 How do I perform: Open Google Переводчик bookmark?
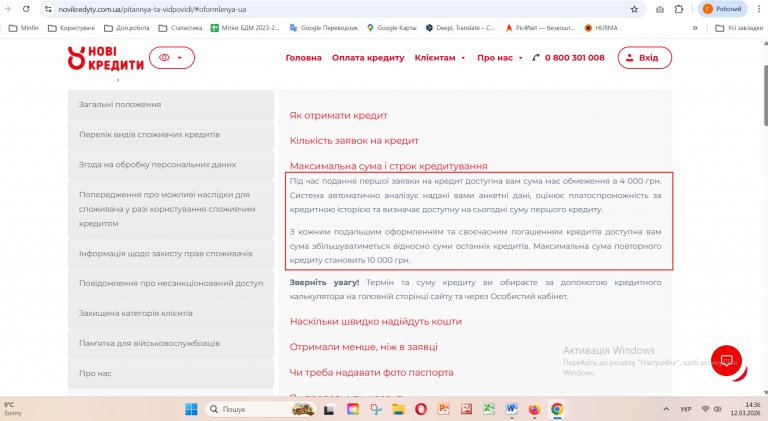(324, 28)
